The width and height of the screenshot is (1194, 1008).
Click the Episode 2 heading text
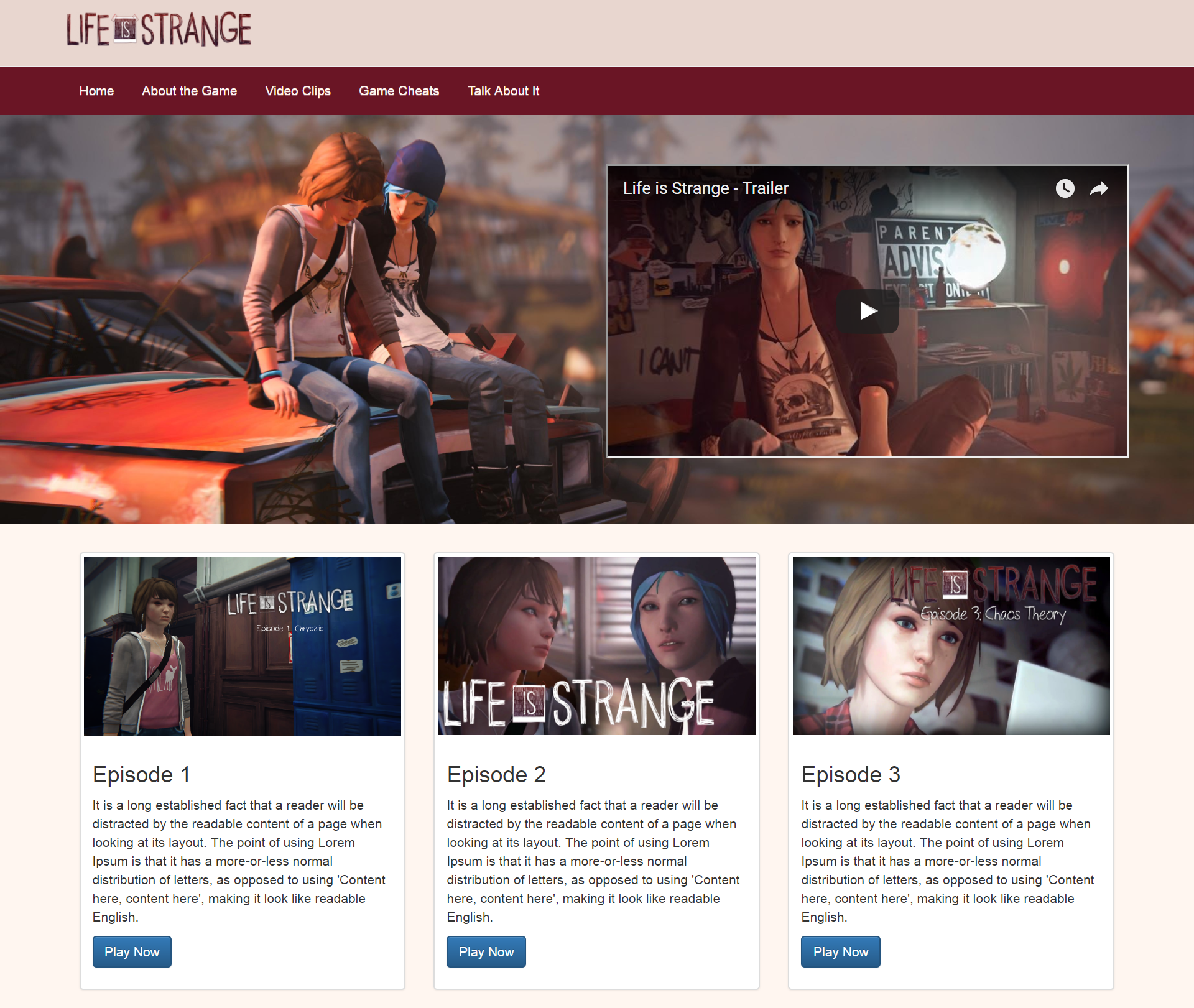[x=496, y=775]
